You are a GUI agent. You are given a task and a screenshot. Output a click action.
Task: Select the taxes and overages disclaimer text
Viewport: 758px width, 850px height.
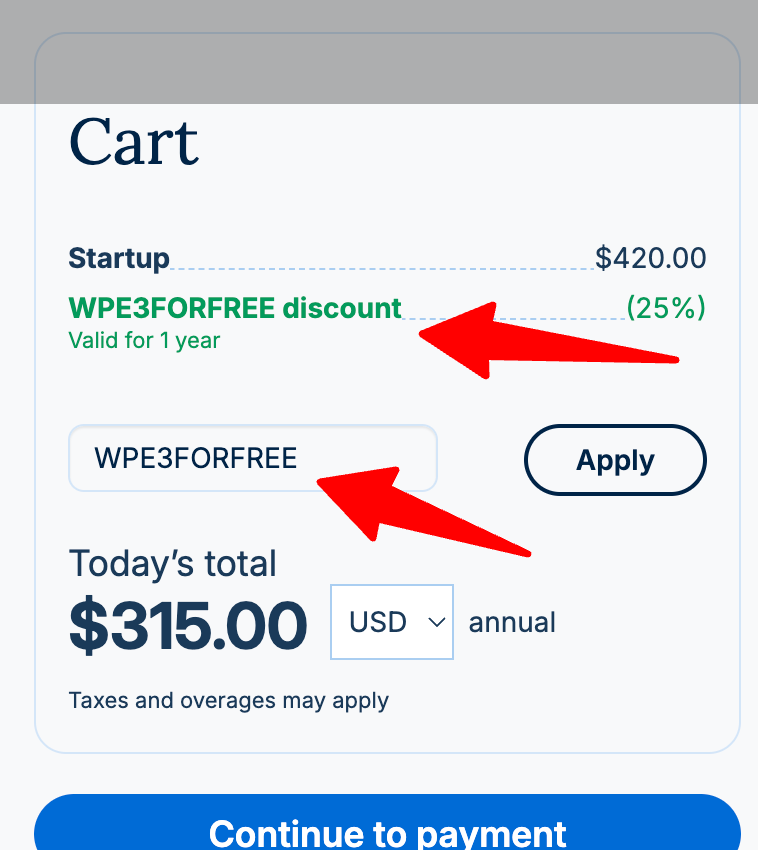(x=229, y=700)
